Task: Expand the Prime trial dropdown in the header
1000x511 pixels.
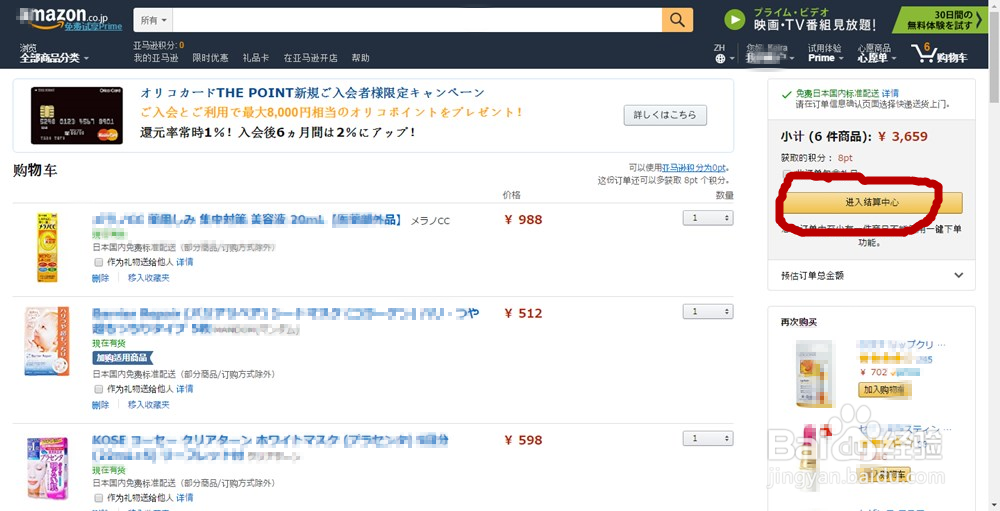Action: point(826,53)
